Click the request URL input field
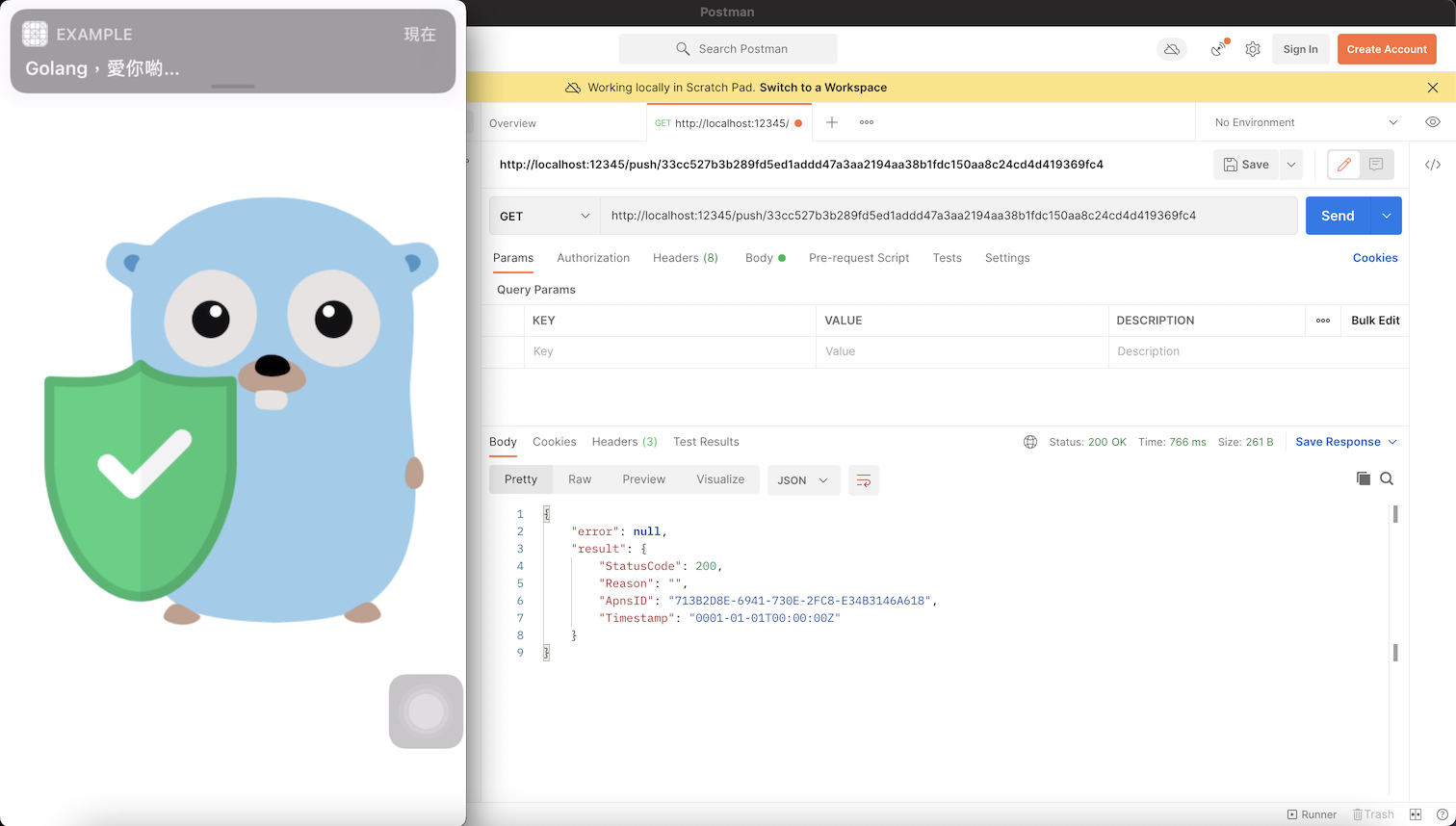This screenshot has height=826, width=1456. tap(949, 216)
